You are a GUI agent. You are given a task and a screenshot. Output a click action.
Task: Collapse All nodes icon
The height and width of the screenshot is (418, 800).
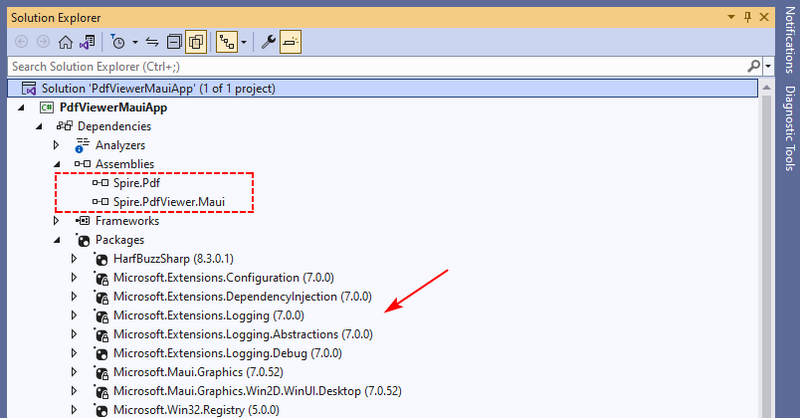click(174, 42)
